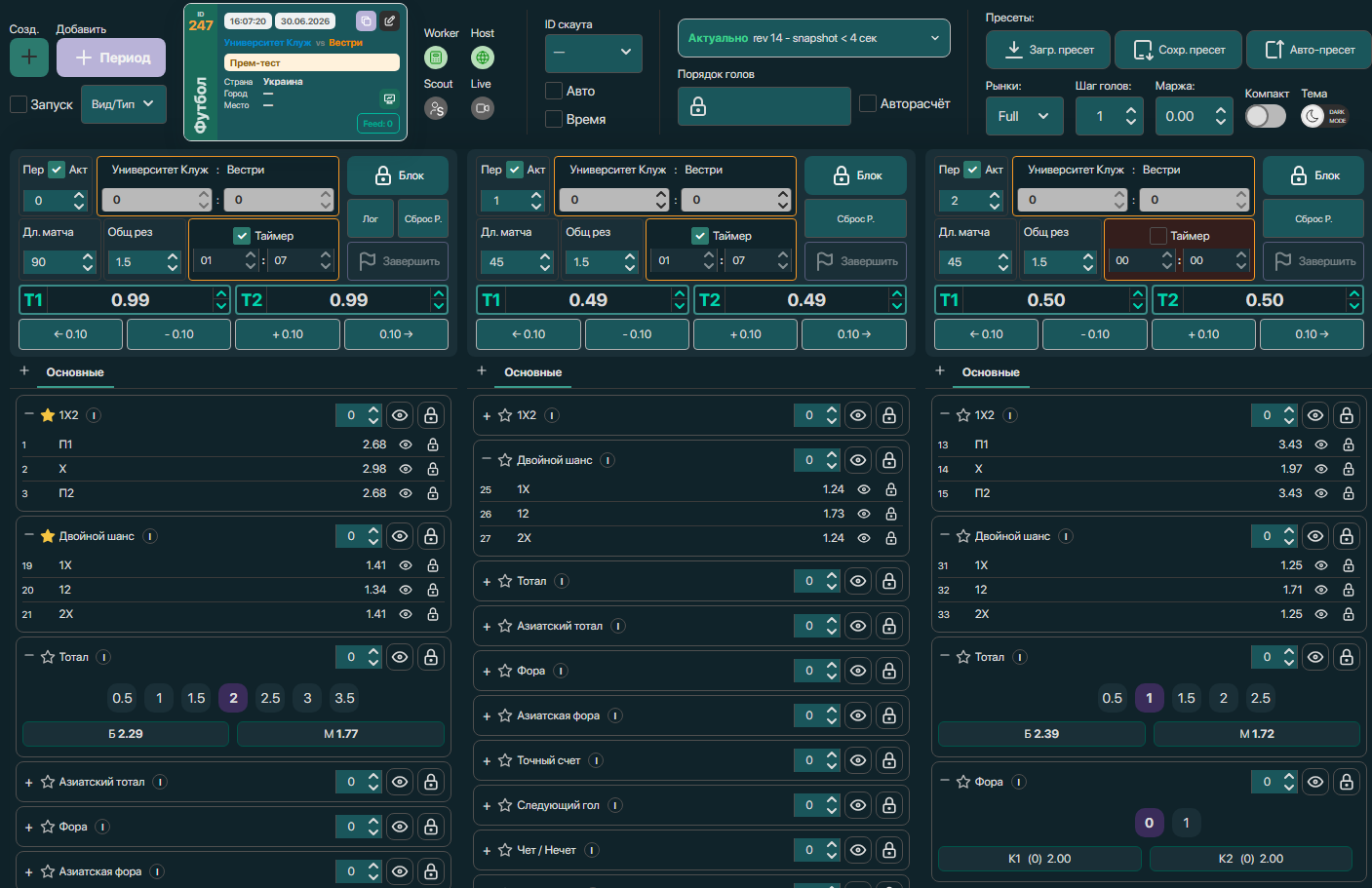Edit match card 247 with the pencil icon
1372x888 pixels.
click(x=390, y=20)
